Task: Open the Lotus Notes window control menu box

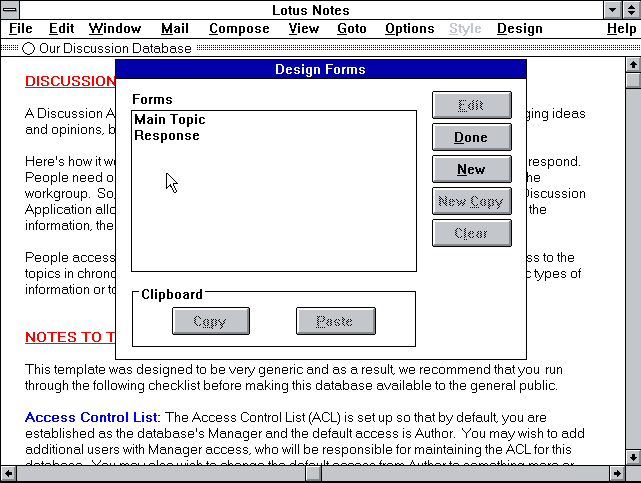Action: [10, 10]
